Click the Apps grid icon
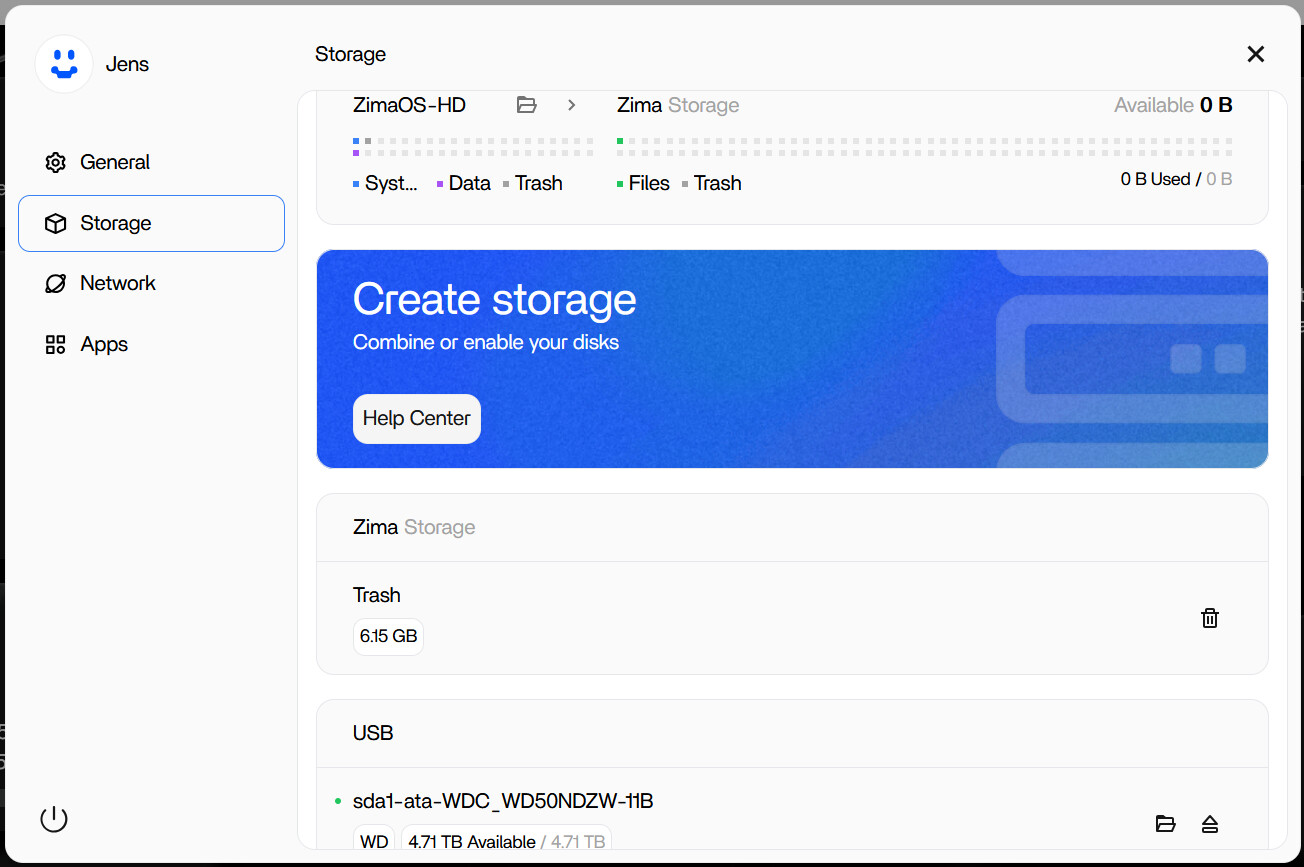1304x867 pixels. [56, 345]
